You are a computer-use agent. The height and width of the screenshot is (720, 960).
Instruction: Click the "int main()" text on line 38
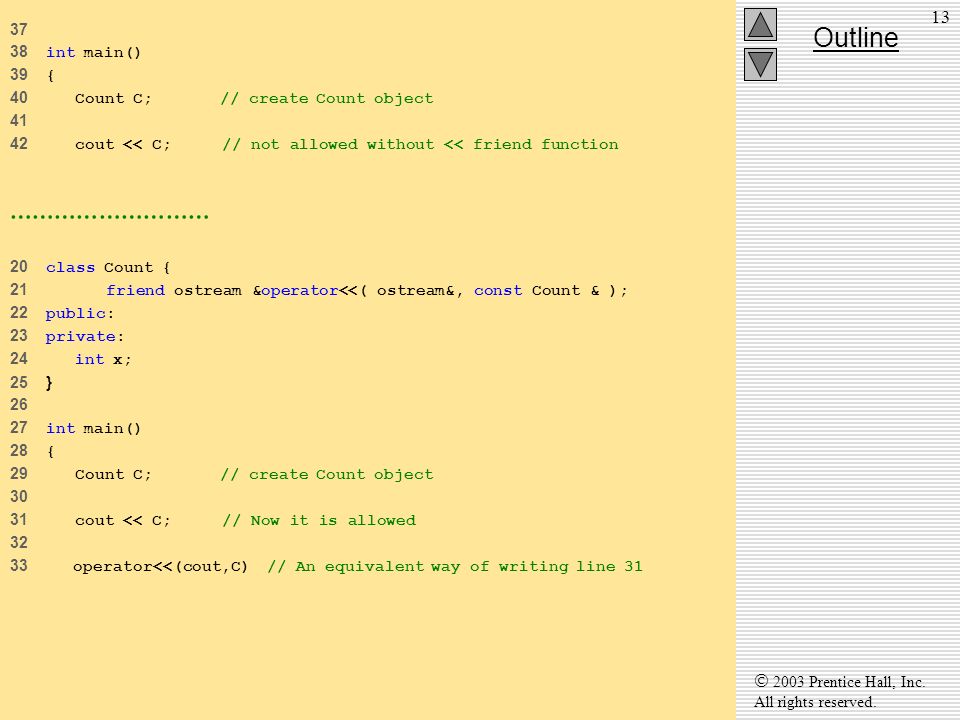94,53
